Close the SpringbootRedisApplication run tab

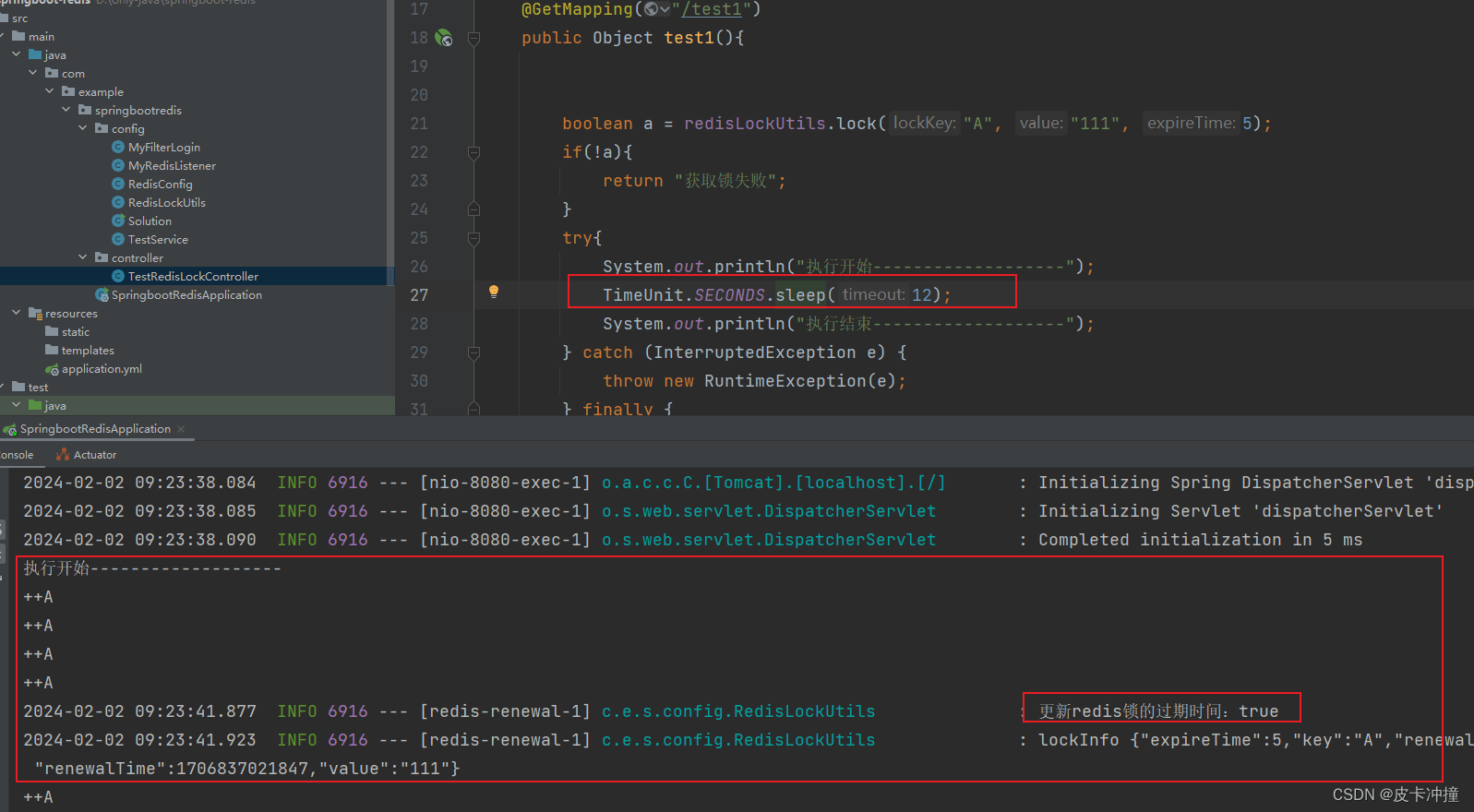[181, 429]
